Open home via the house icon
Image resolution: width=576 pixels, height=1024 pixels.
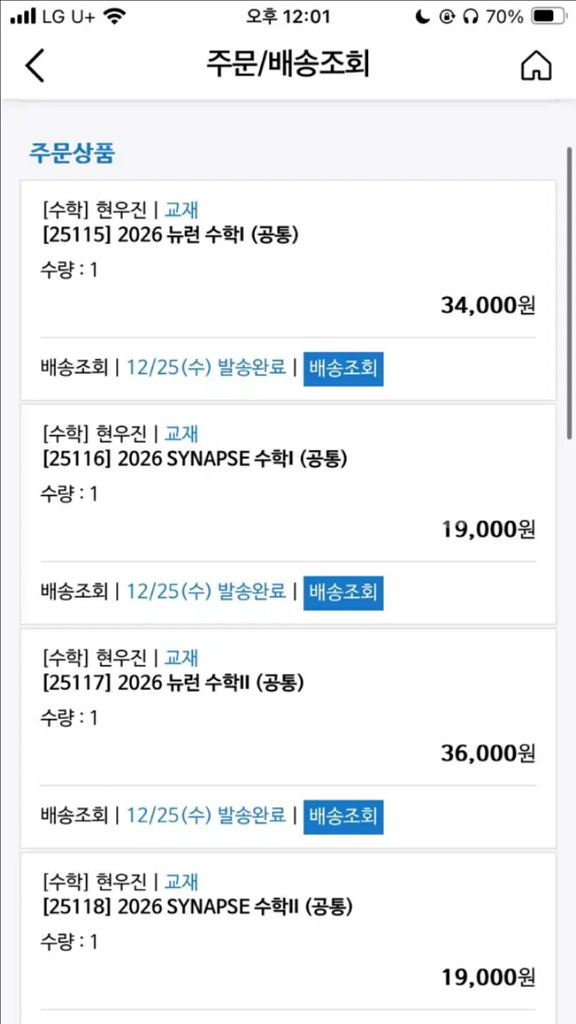536,64
